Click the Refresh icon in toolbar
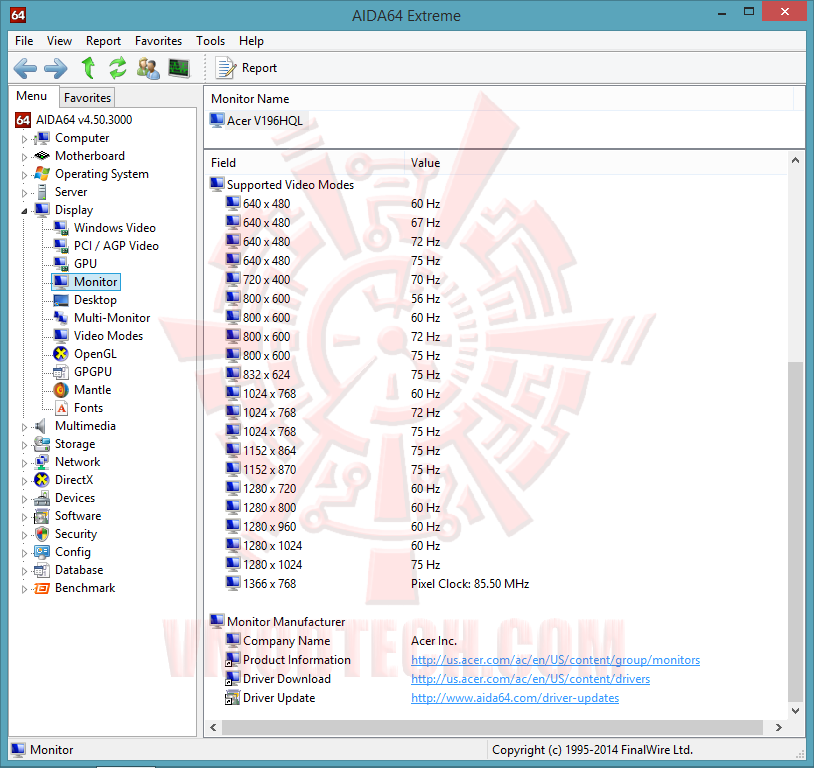This screenshot has height=768, width=814. tap(118, 68)
